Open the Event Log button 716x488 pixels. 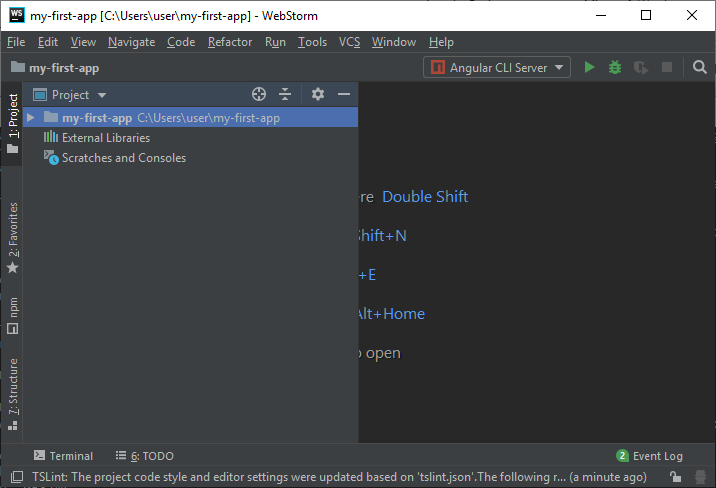click(x=649, y=456)
